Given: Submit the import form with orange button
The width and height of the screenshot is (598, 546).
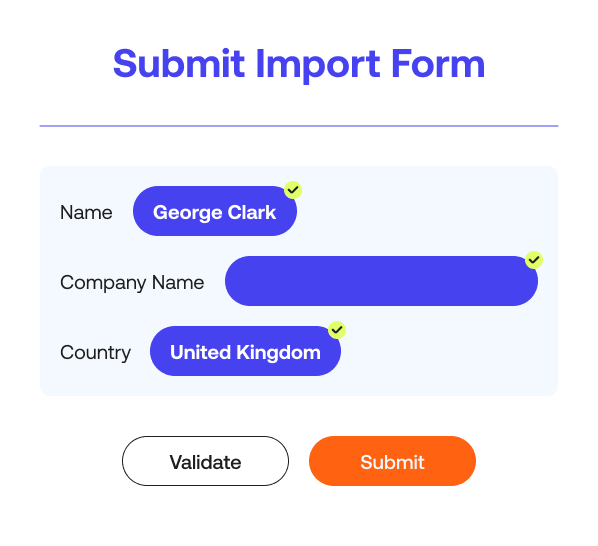Looking at the screenshot, I should (392, 461).
